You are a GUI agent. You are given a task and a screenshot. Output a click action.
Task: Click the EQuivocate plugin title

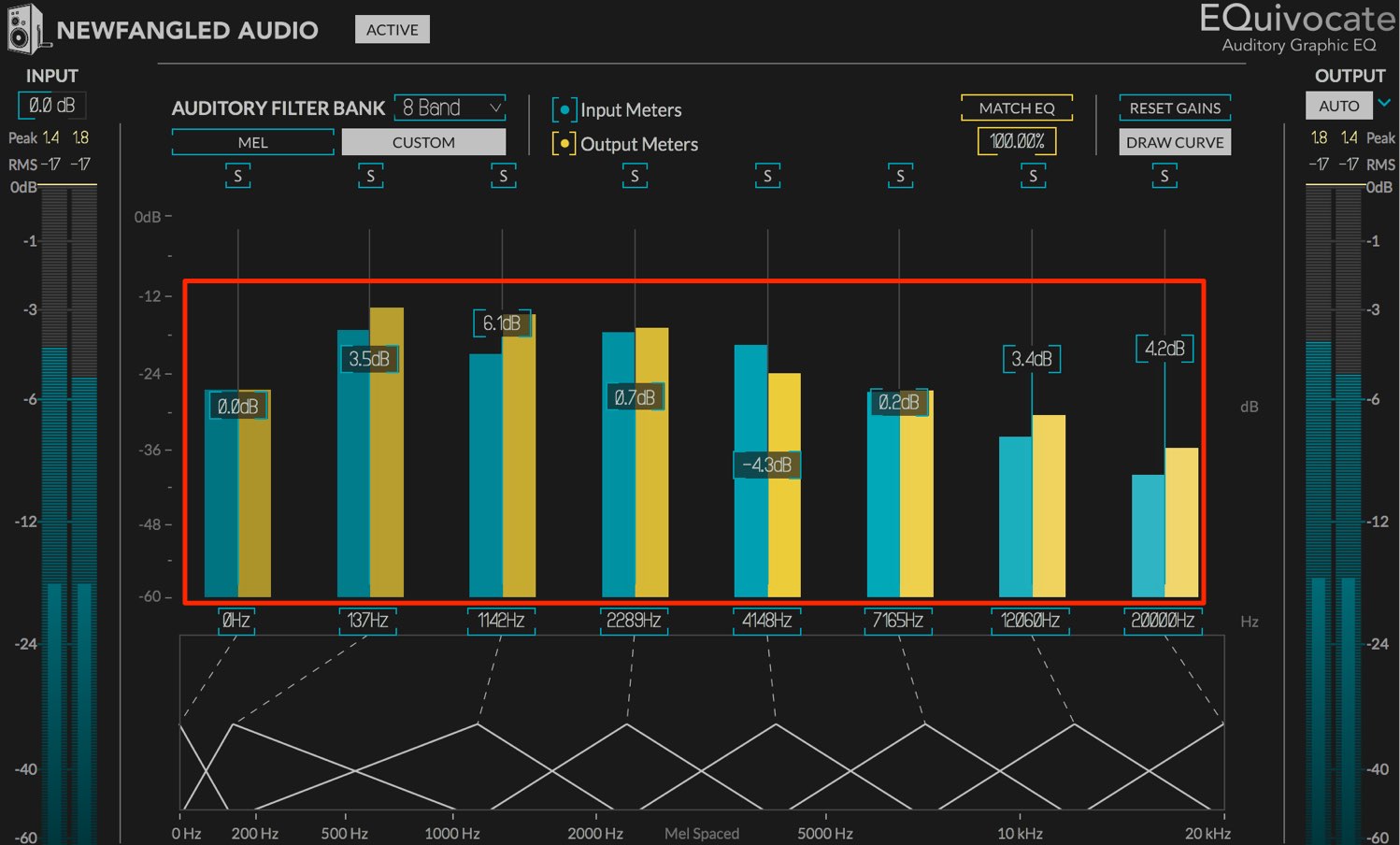[1298, 19]
